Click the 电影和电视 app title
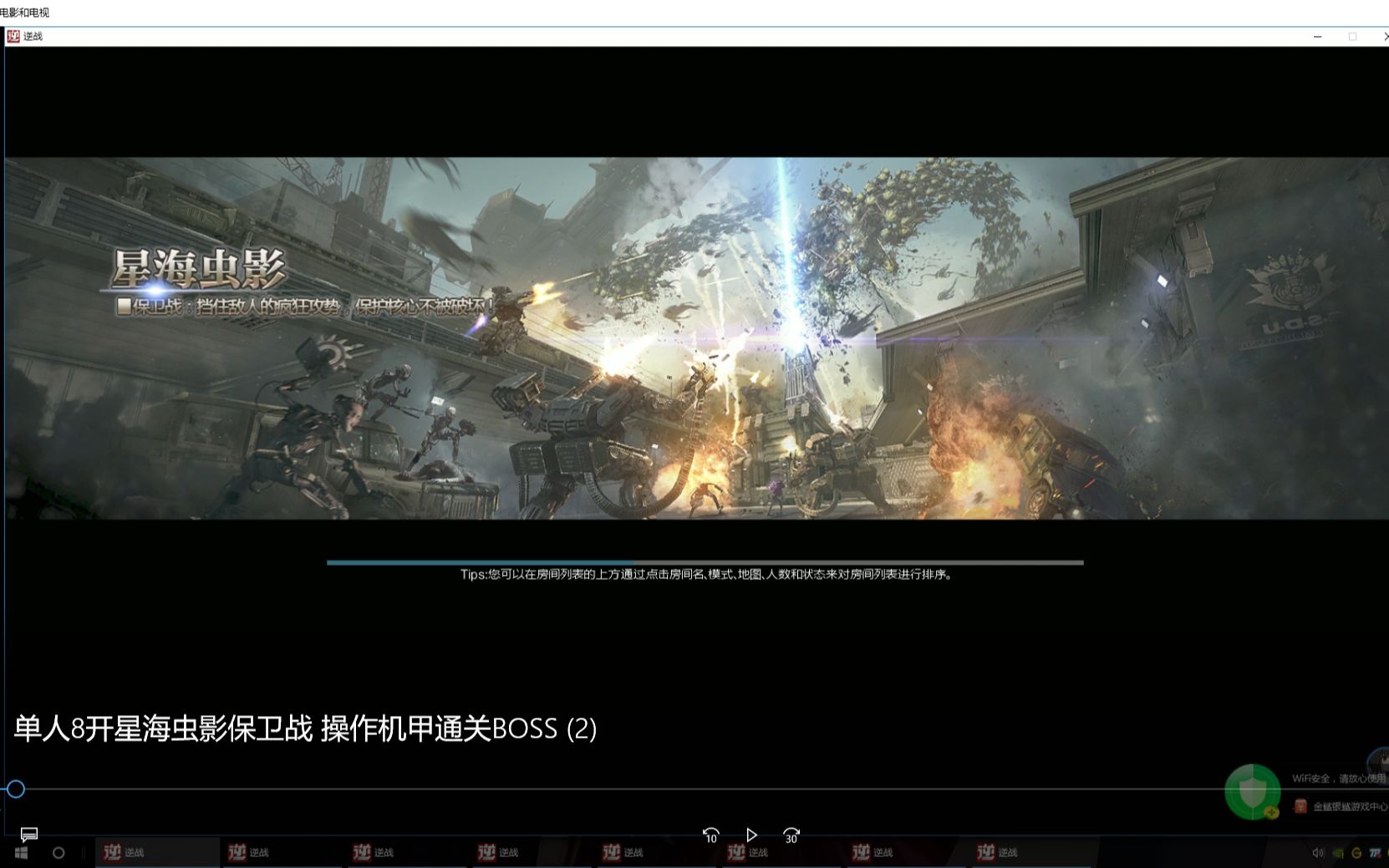This screenshot has width=1389, height=868. 24,13
